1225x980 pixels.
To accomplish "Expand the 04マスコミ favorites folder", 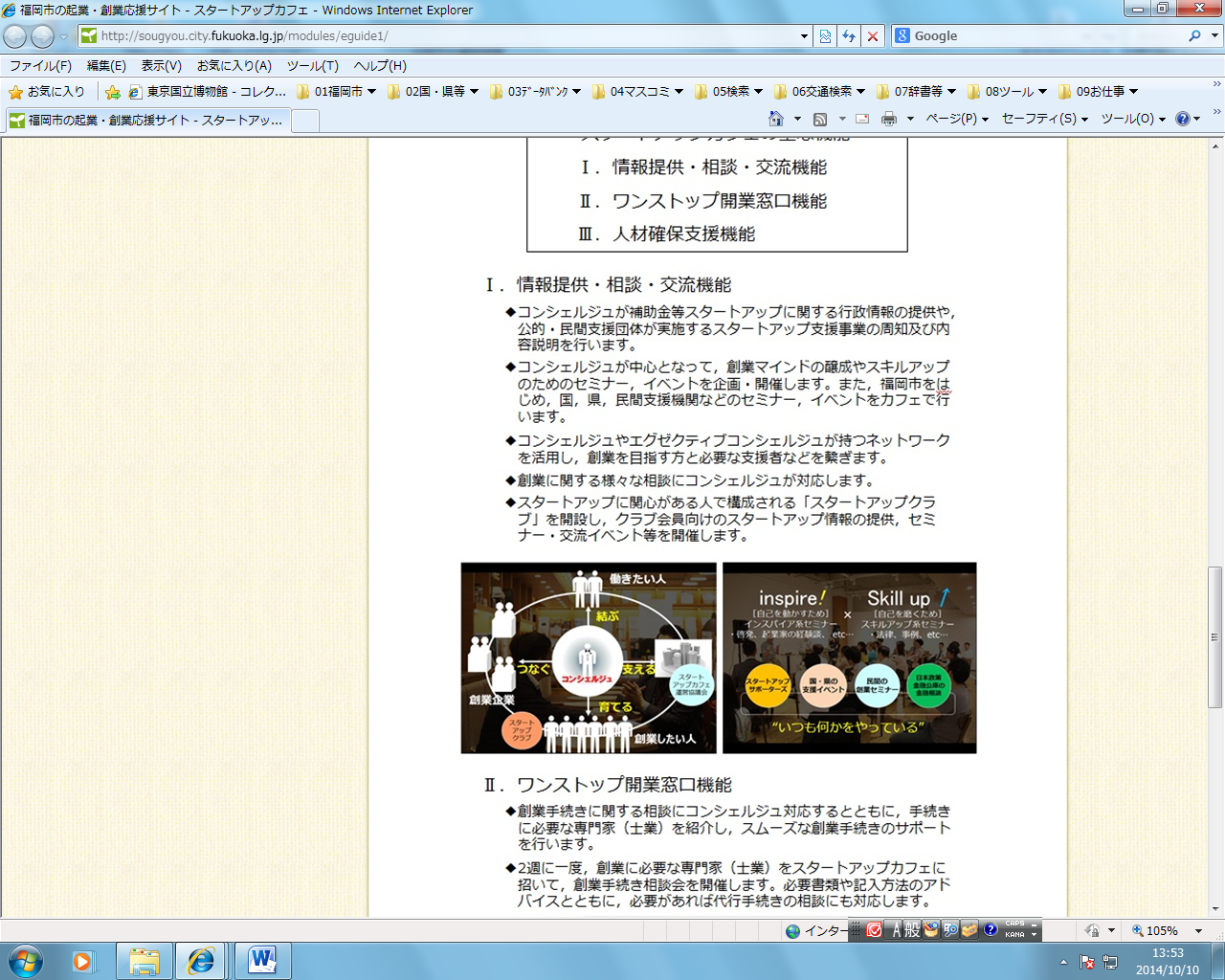I will coord(638,92).
